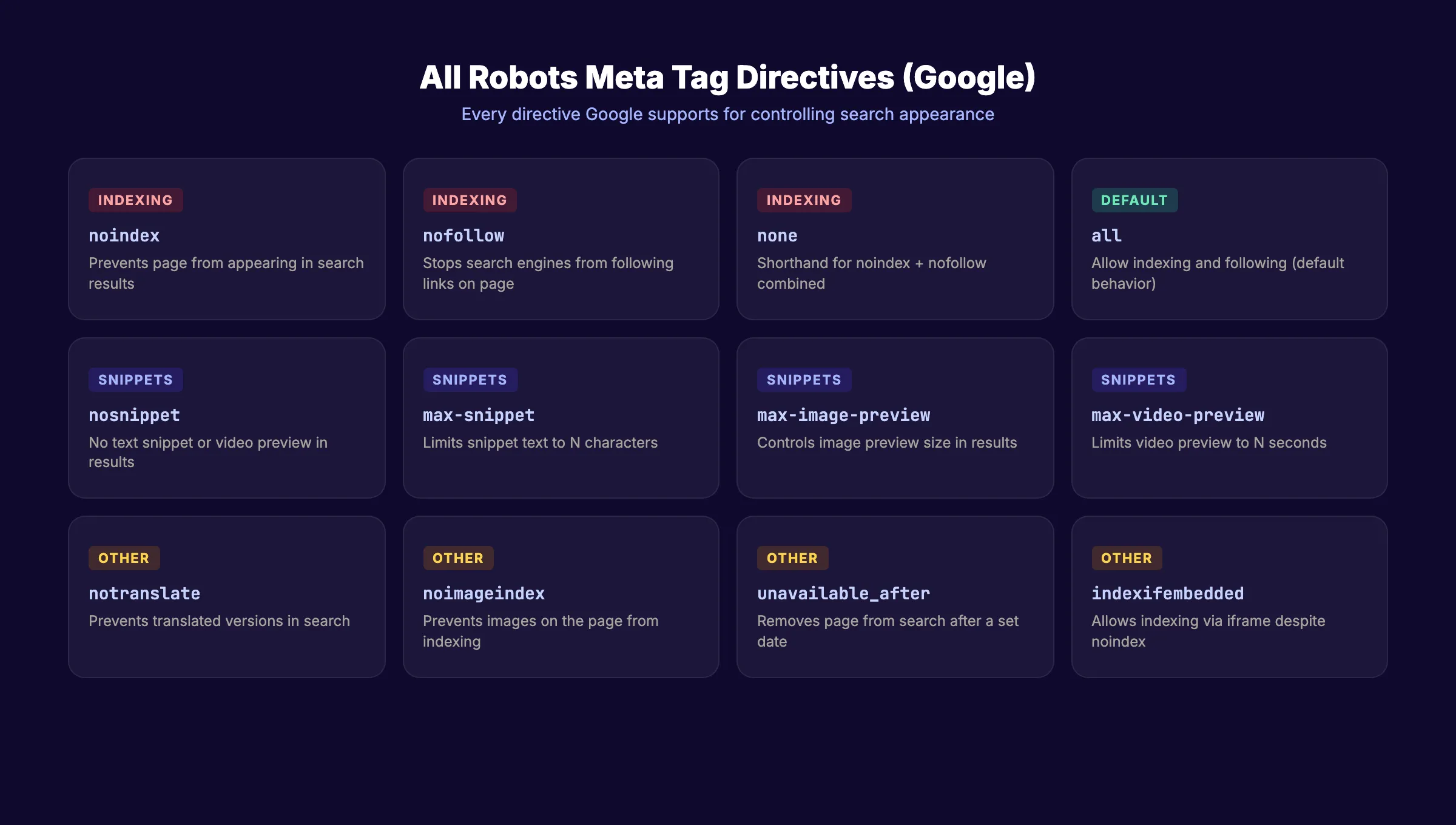1456x825 pixels.
Task: Click 'Removes page from search after a set date'
Action: [x=888, y=631]
